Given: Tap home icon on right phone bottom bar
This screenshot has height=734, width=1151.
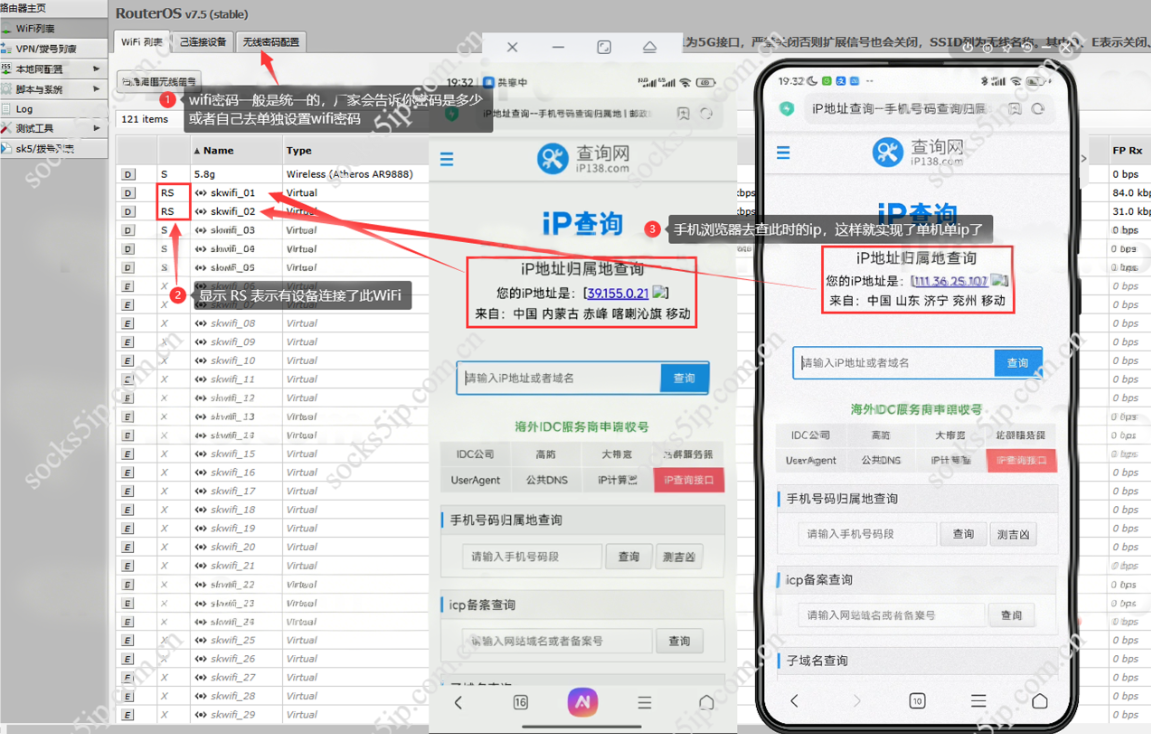Looking at the screenshot, I should coord(1039,700).
